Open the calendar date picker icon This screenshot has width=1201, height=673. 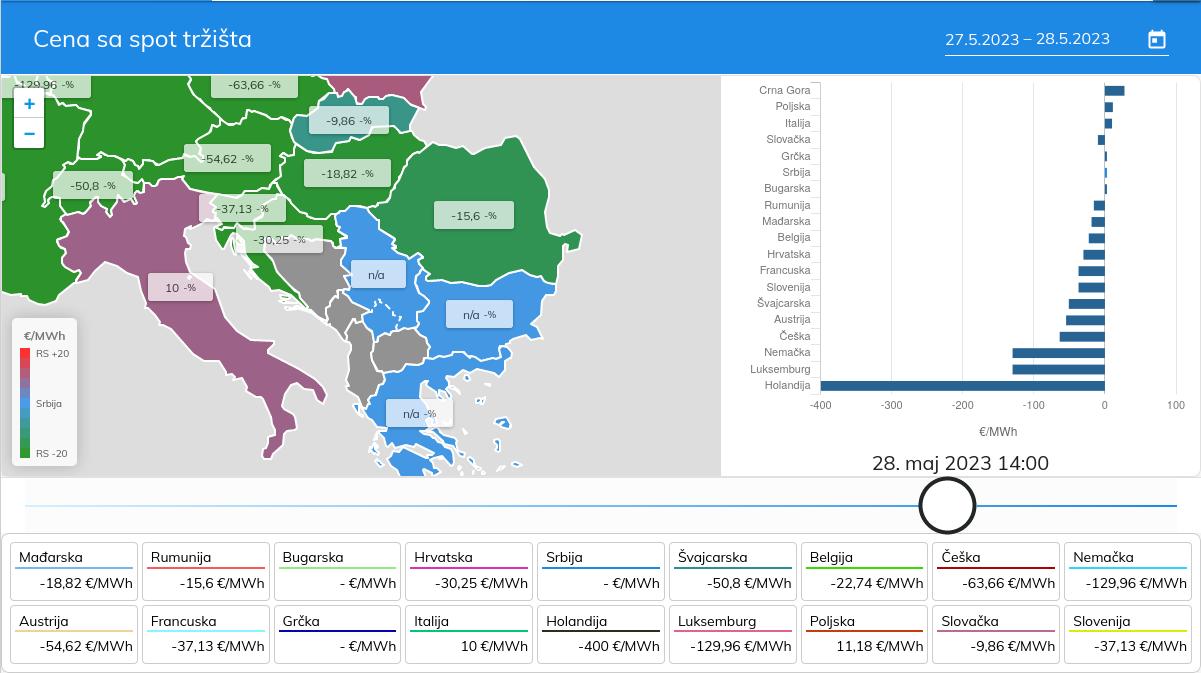click(1156, 40)
